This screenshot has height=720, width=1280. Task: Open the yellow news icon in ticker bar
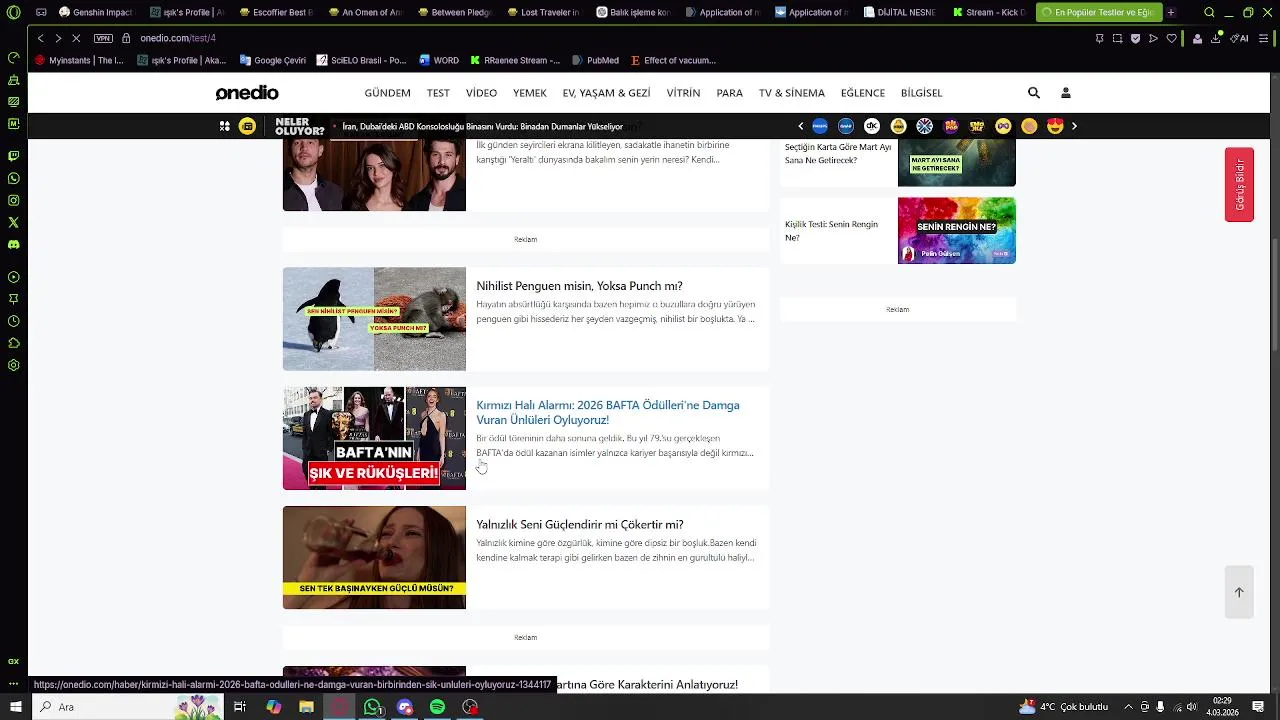pyautogui.click(x=247, y=126)
